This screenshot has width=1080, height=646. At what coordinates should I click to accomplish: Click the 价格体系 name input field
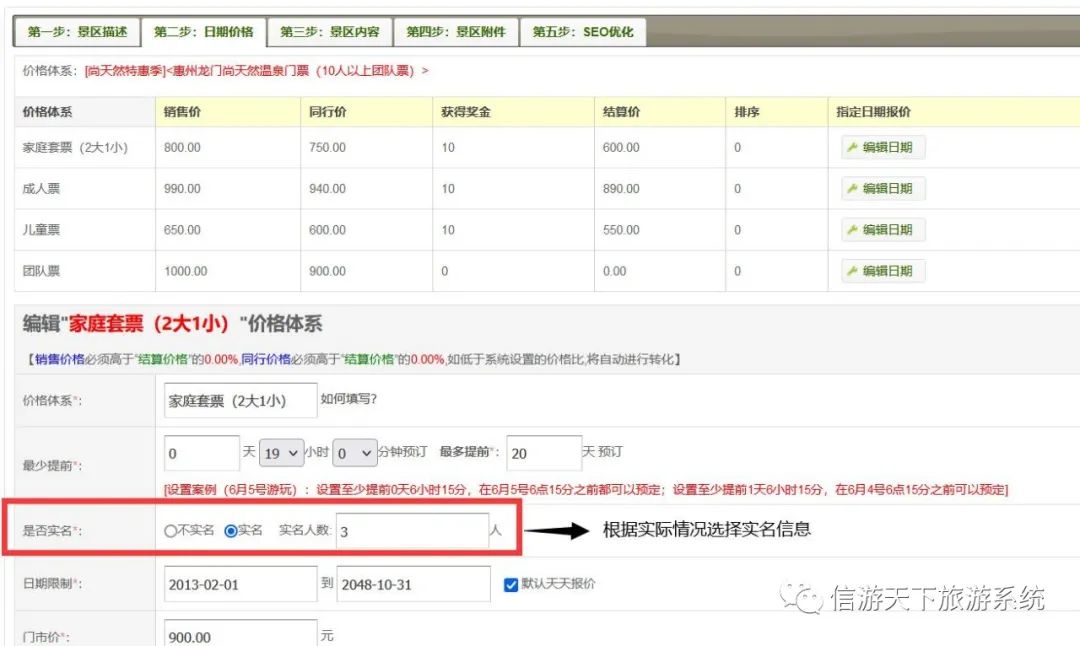pyautogui.click(x=240, y=401)
